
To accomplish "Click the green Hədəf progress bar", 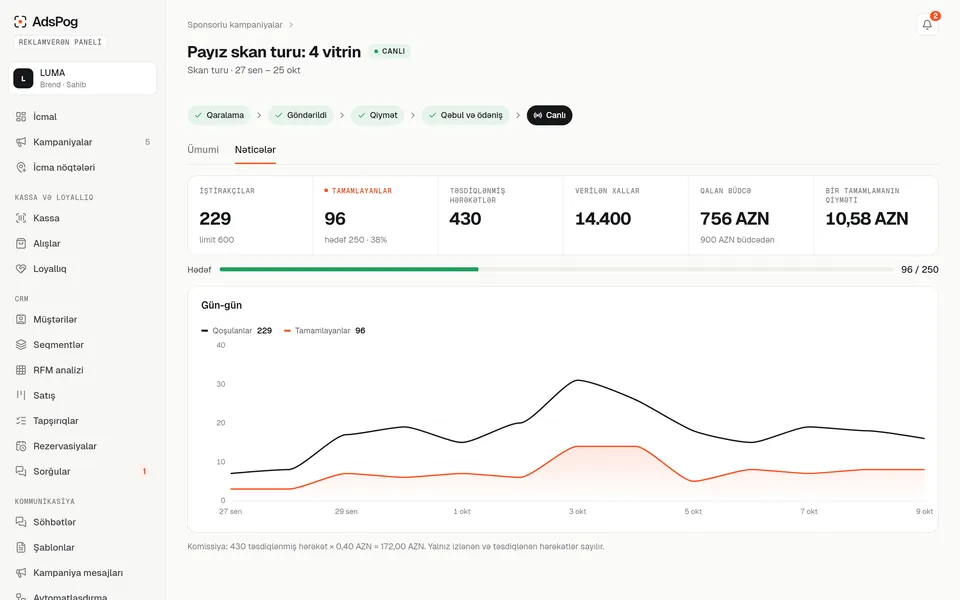I will click(349, 269).
